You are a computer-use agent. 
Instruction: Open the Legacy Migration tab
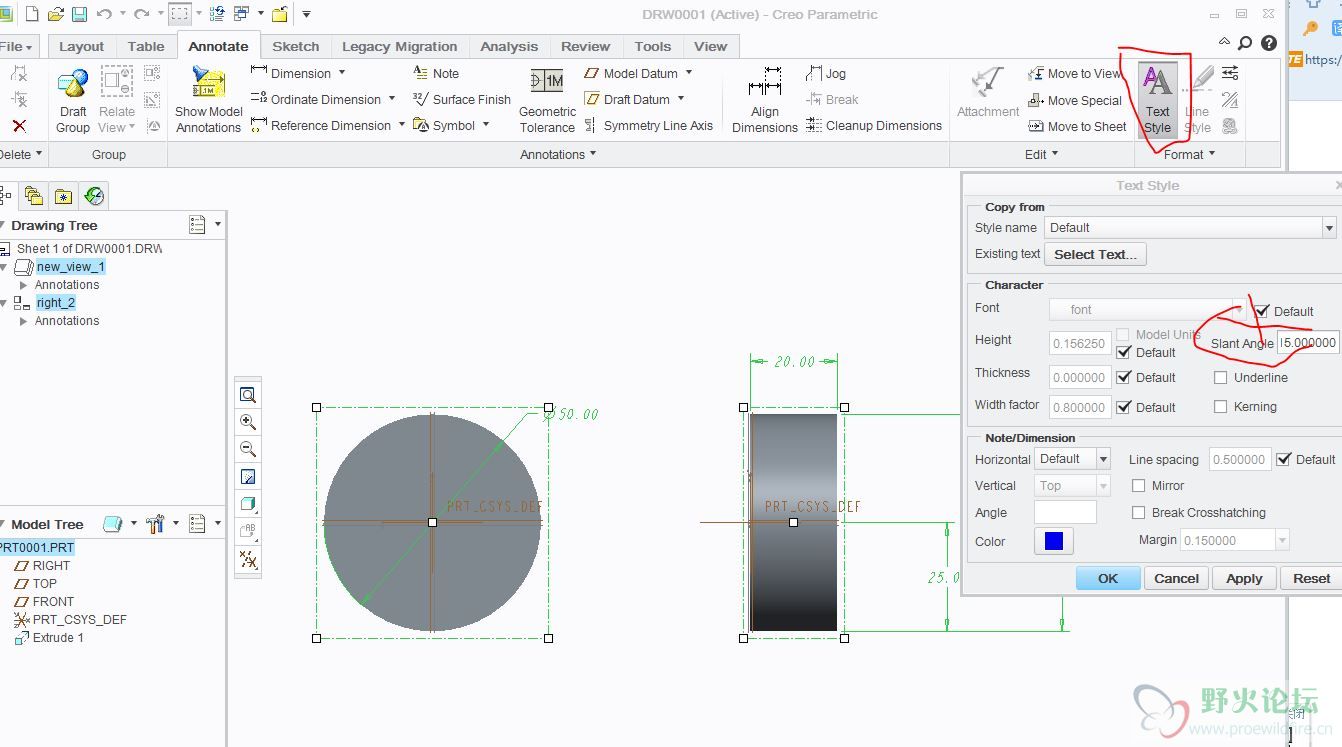[x=399, y=46]
